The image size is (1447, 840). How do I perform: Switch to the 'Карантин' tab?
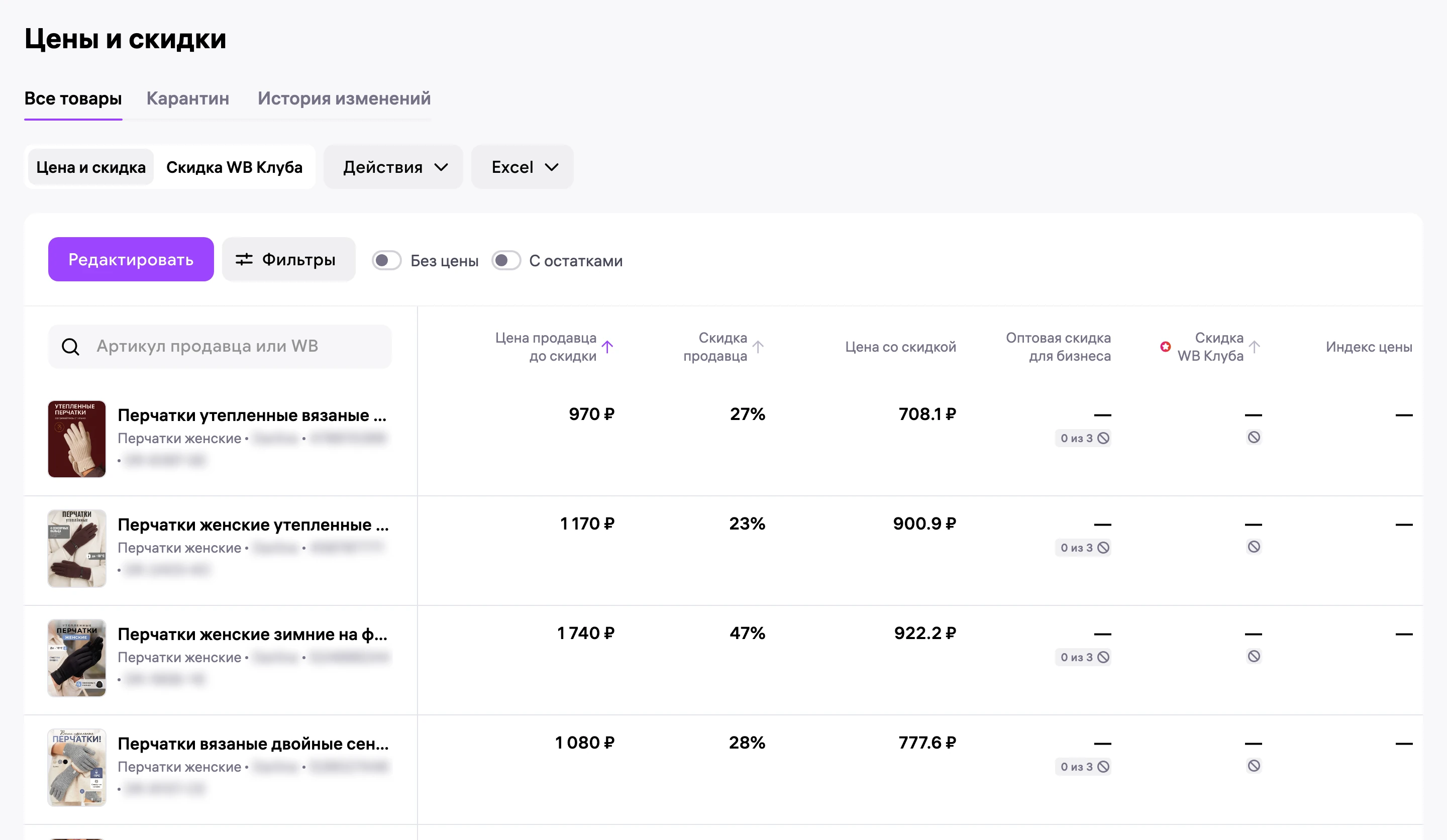pos(188,98)
